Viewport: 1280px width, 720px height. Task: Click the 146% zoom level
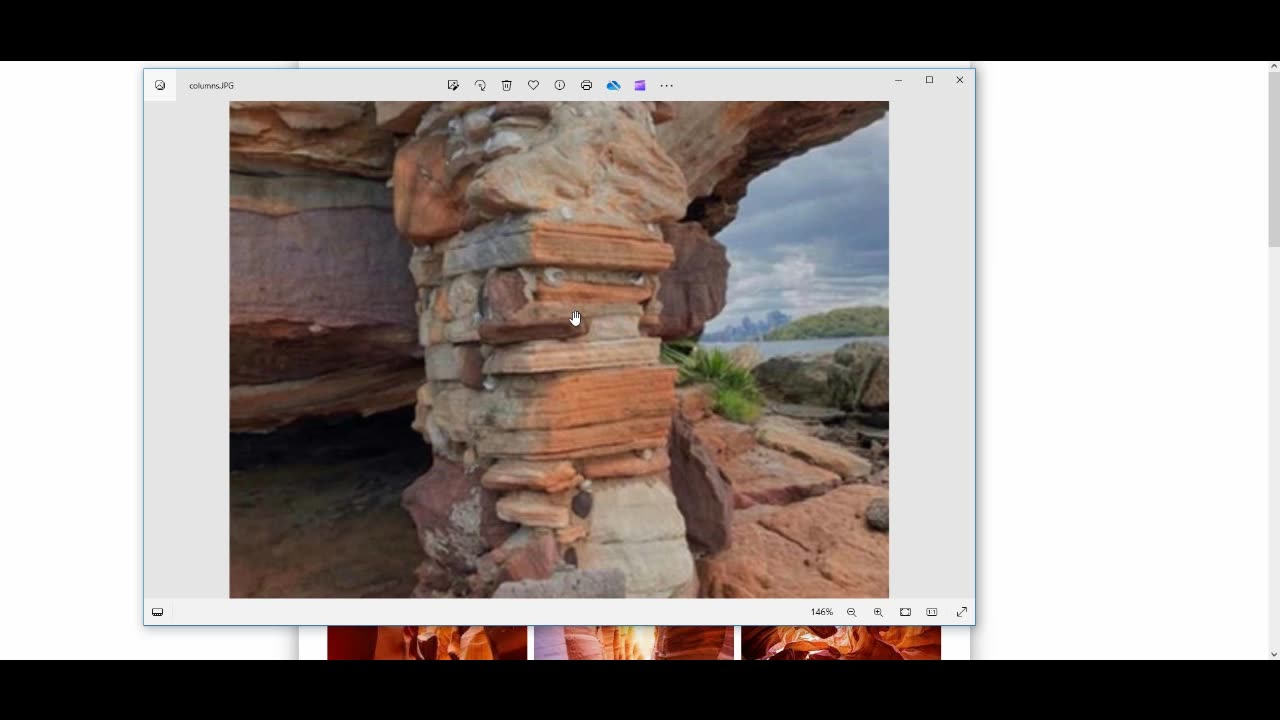coord(821,612)
